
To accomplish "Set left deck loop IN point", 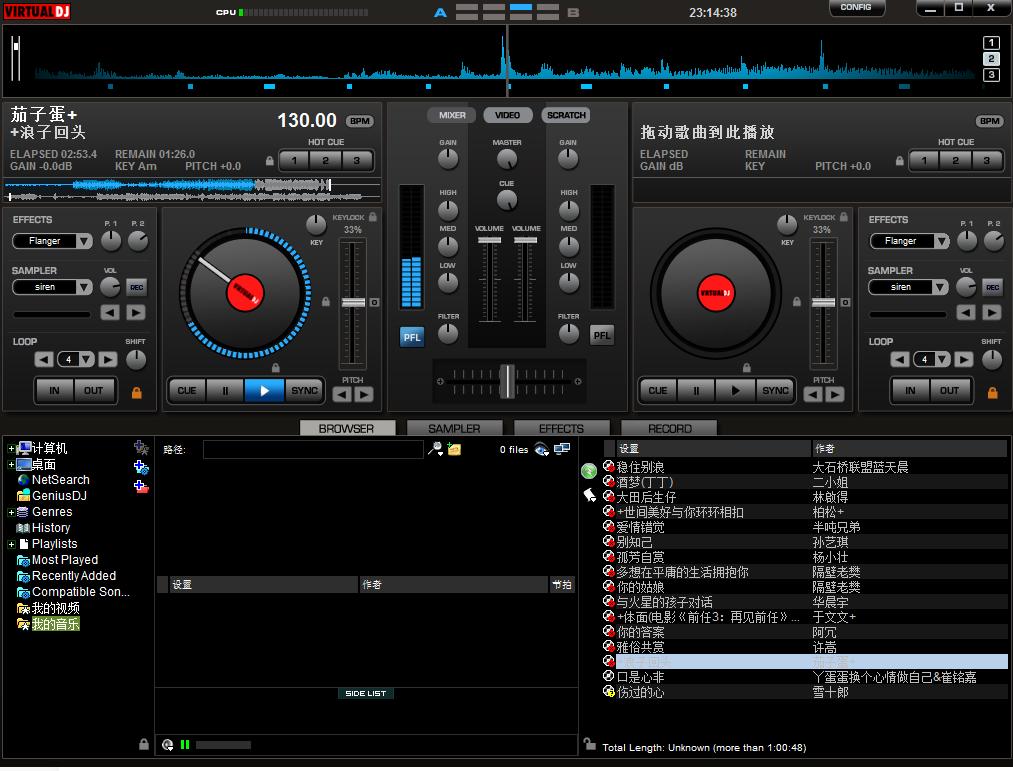I will coord(54,390).
